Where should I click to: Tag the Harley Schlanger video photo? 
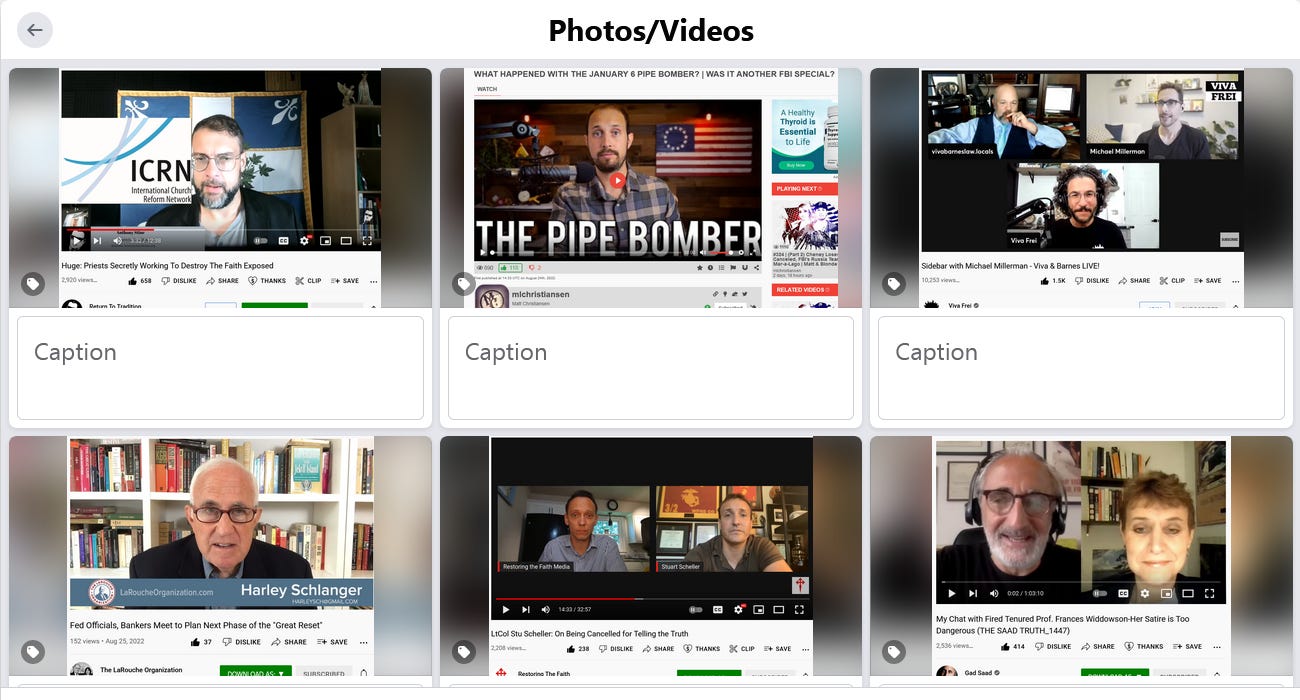click(x=33, y=652)
